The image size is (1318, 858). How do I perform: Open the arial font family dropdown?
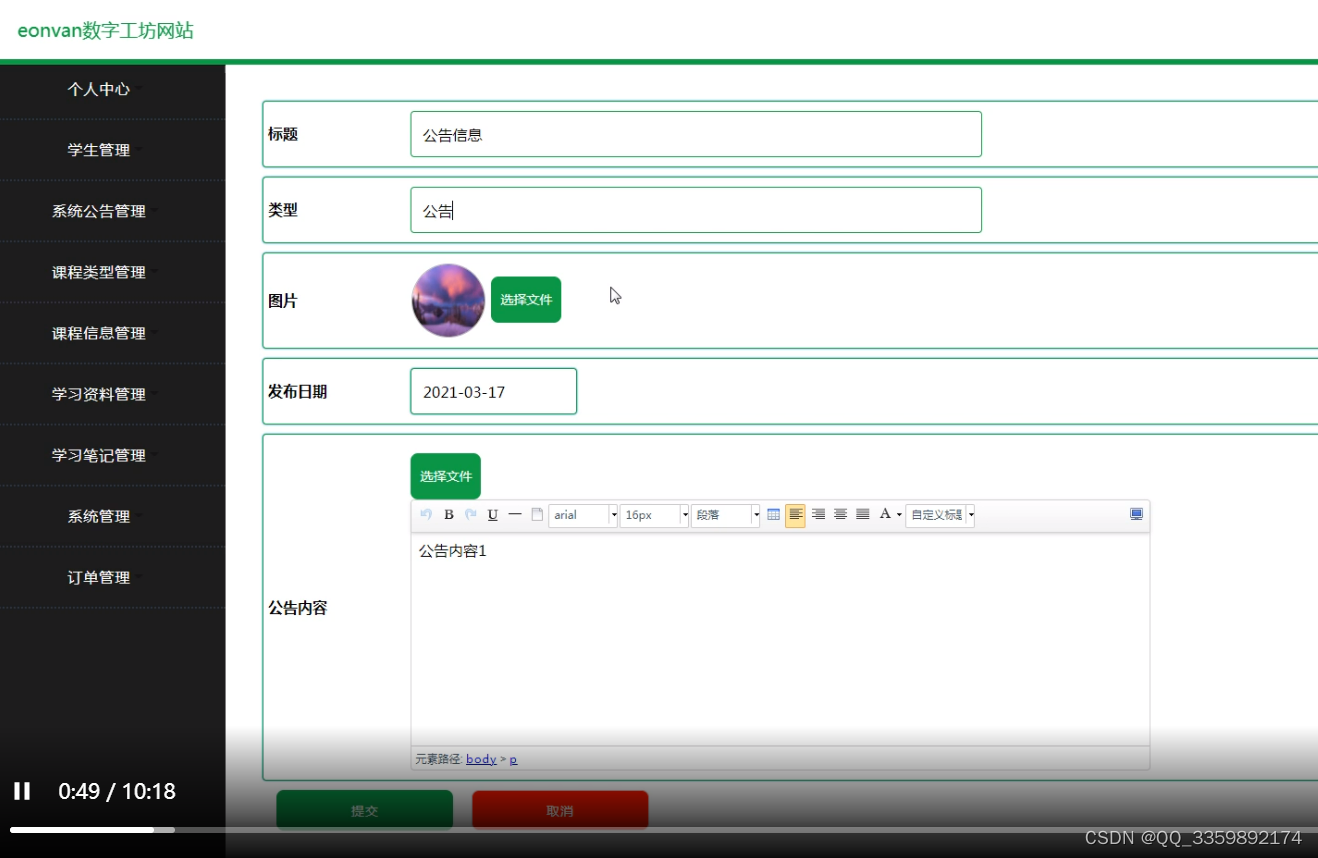pyautogui.click(x=583, y=515)
